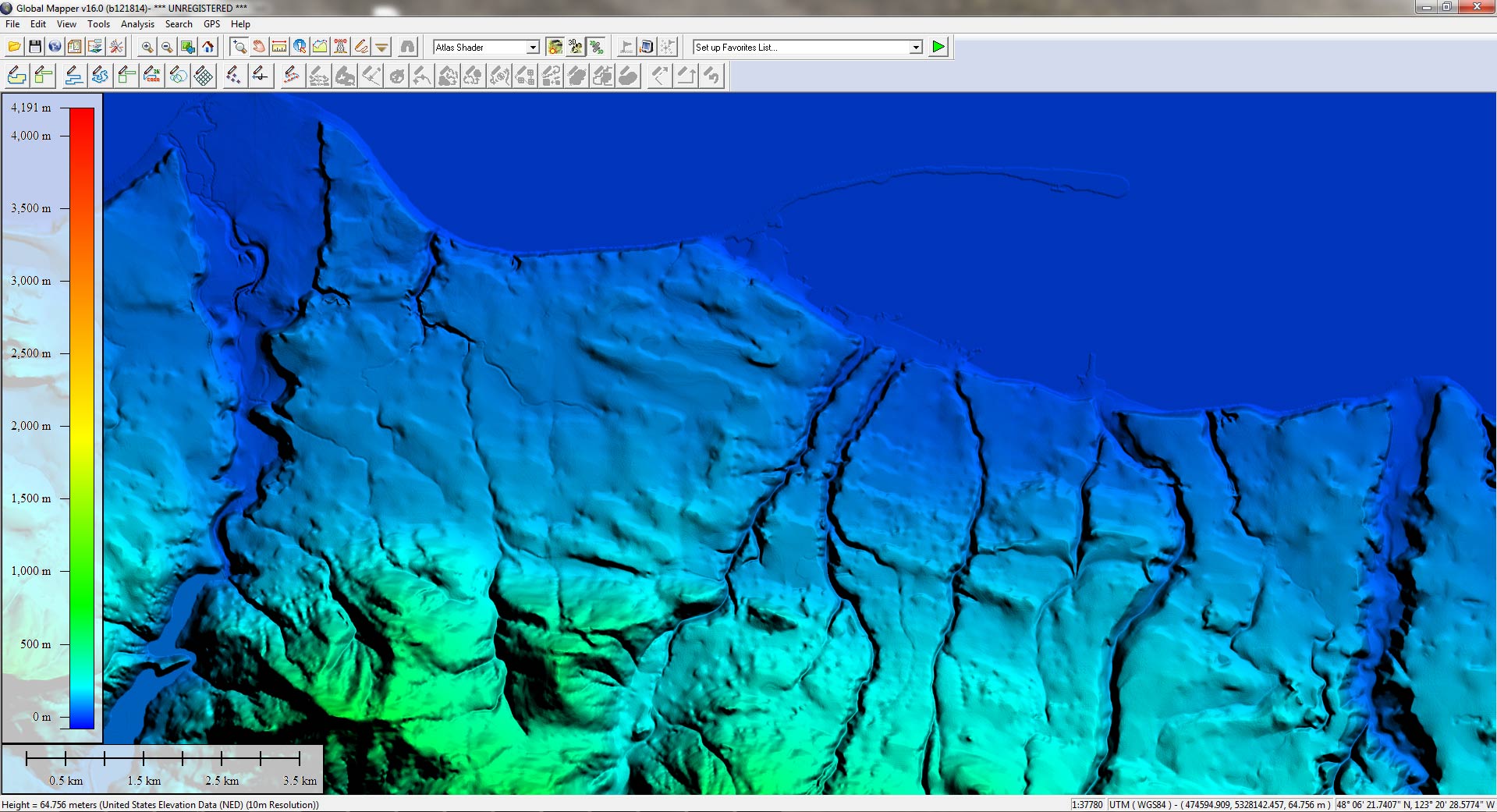Open the Feature Info tool icon
The width and height of the screenshot is (1497, 812).
pyautogui.click(x=300, y=48)
